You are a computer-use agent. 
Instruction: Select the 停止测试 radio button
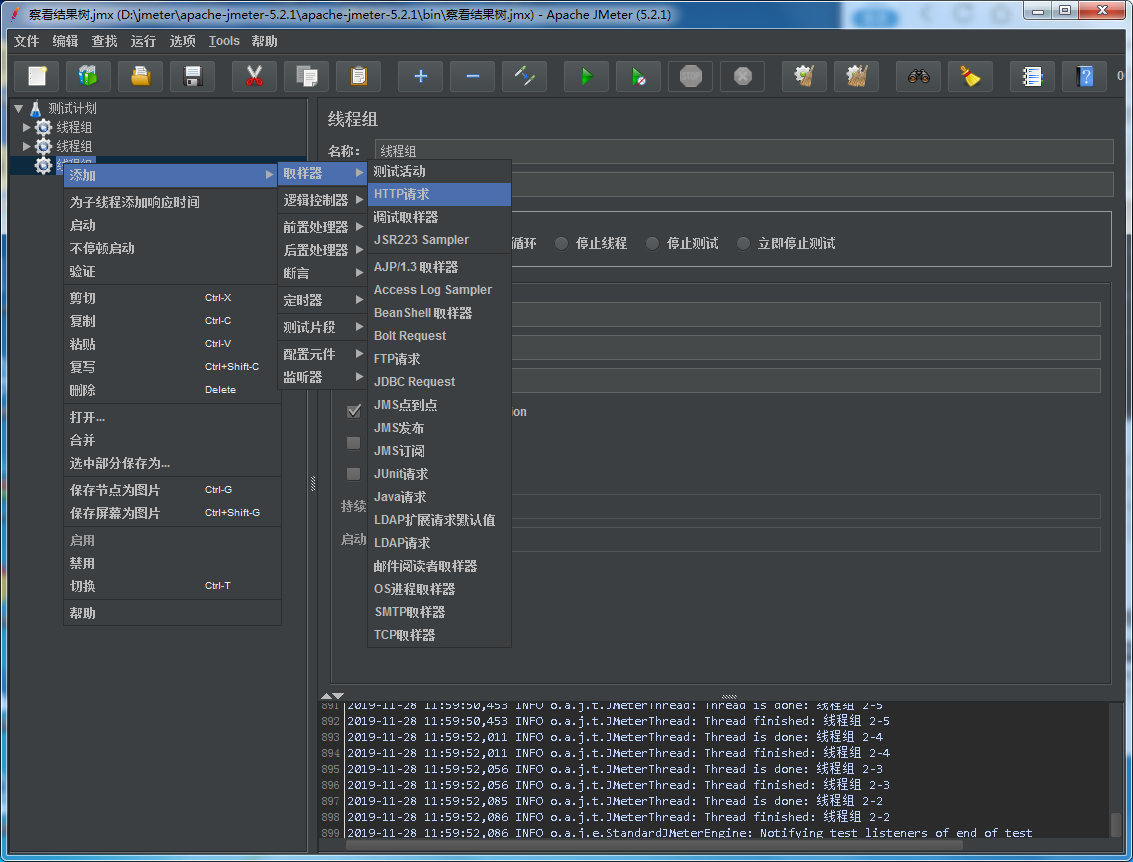(x=652, y=243)
